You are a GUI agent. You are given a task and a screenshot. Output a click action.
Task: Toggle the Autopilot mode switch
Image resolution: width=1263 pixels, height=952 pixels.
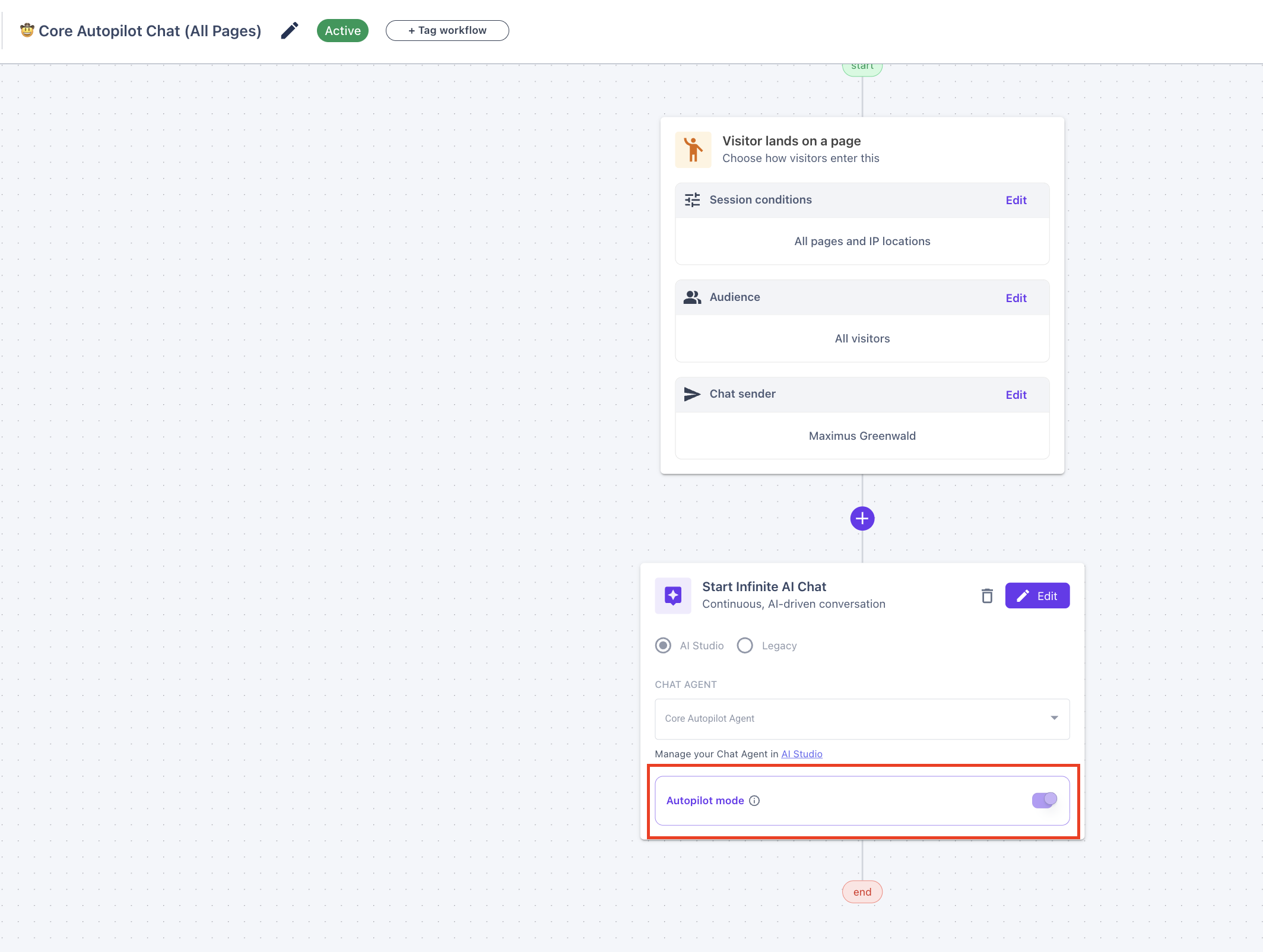(1044, 800)
